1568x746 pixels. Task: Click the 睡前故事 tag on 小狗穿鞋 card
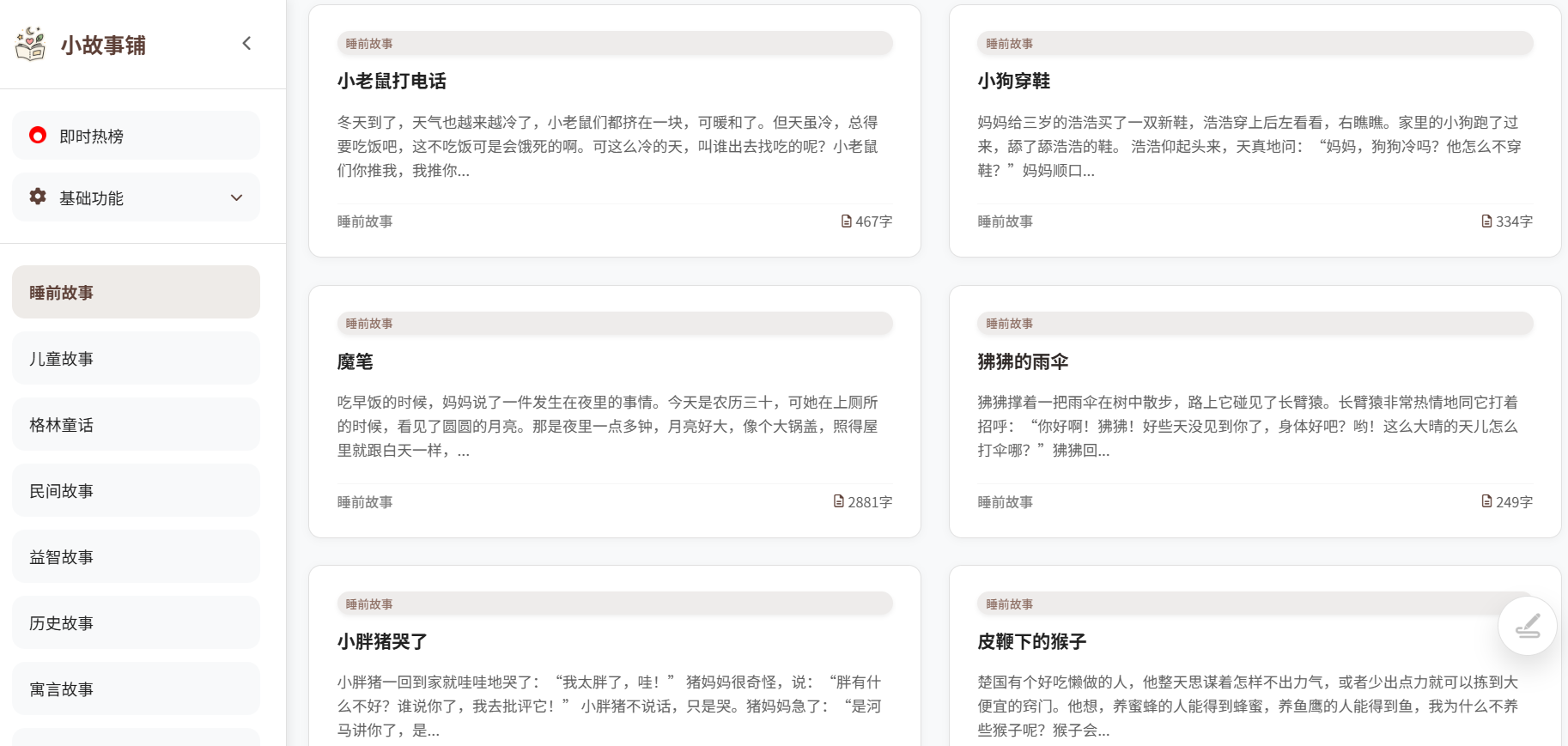tap(1255, 43)
